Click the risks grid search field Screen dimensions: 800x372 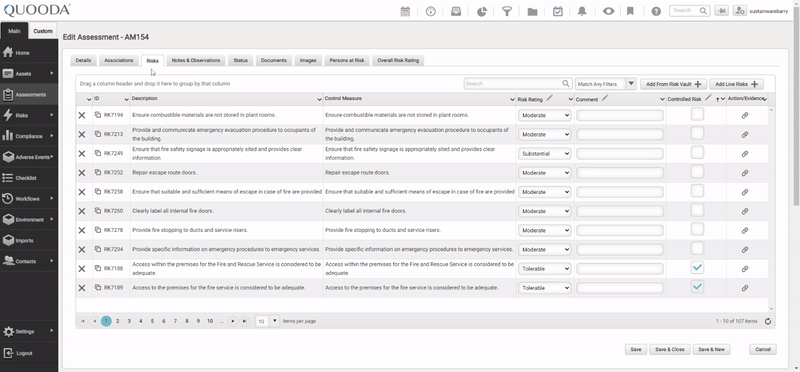tap(517, 84)
